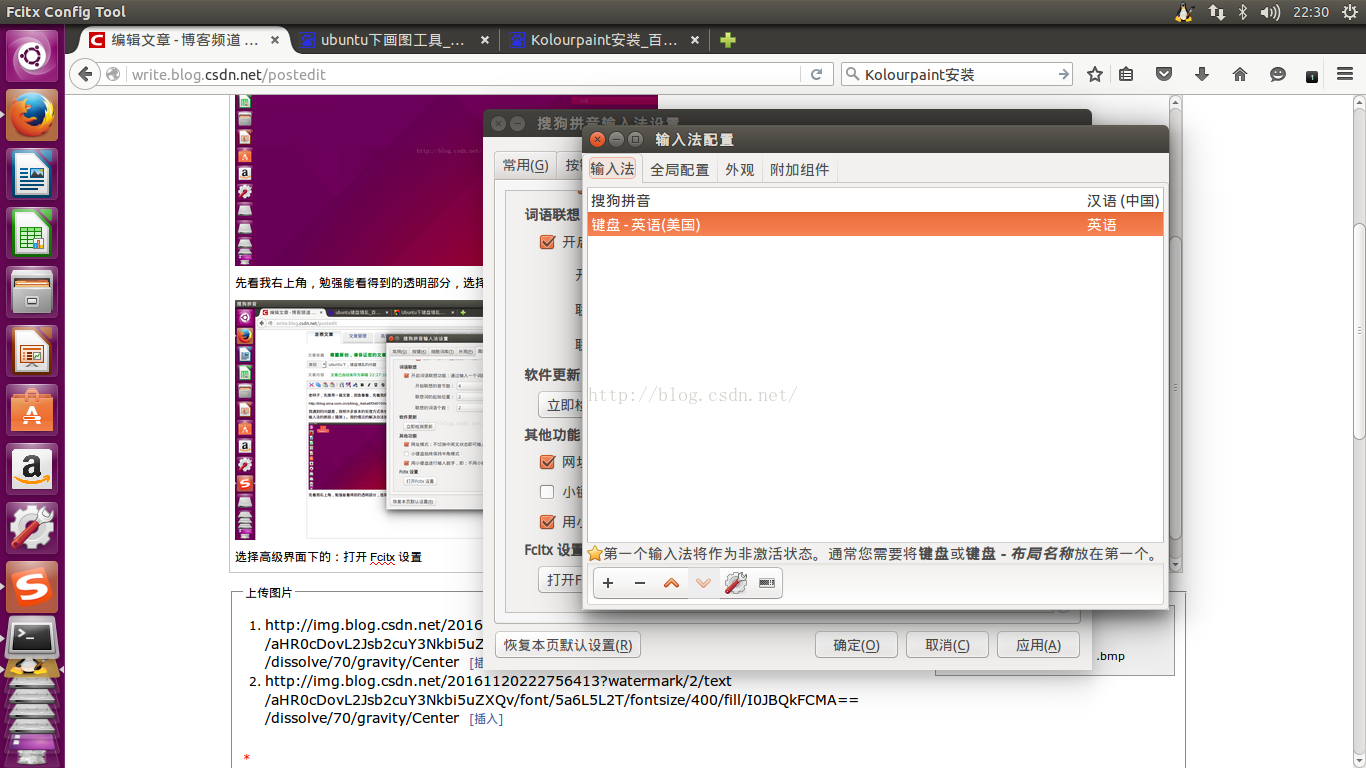Switch to 输入法 tab
The image size is (1366, 768).
pos(612,169)
